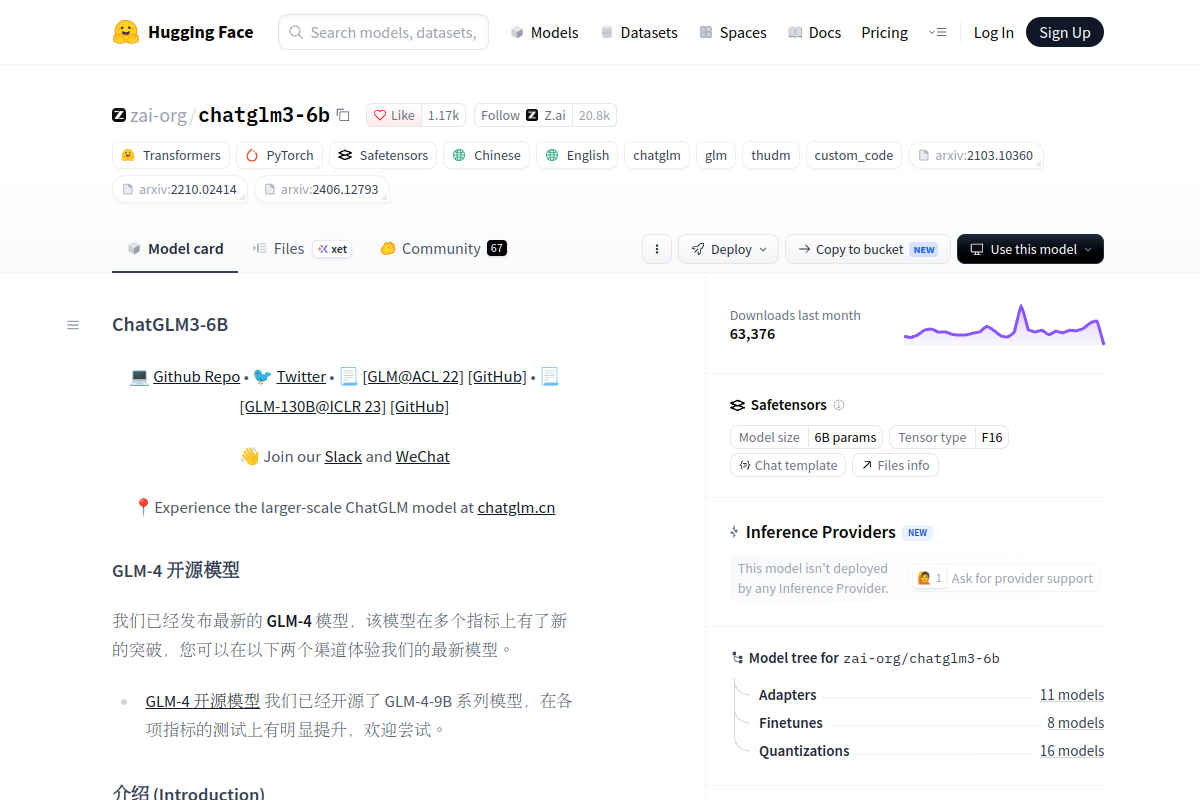View the 20.8k followers count
1200x800 pixels.
coord(594,115)
